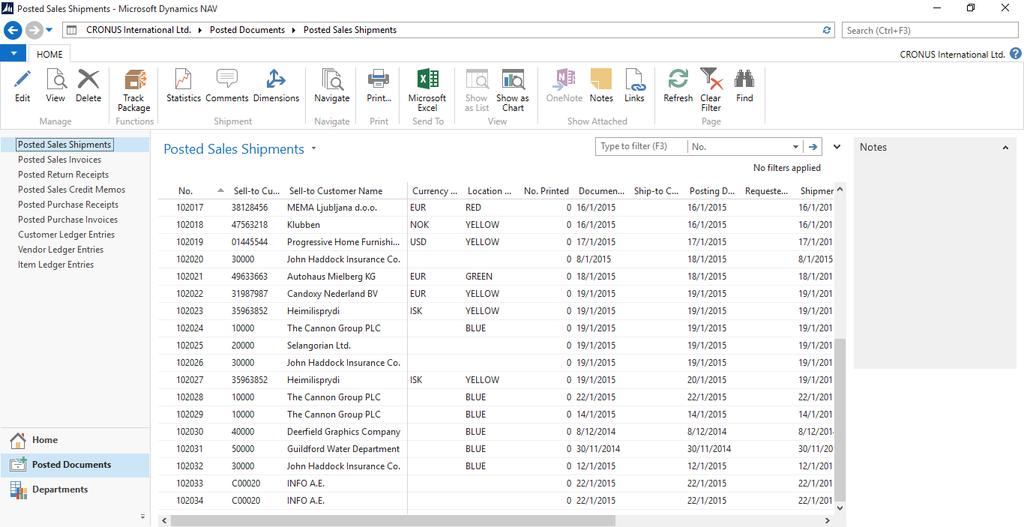Open the Departments navigation button
This screenshot has width=1024, height=527.
[x=74, y=490]
